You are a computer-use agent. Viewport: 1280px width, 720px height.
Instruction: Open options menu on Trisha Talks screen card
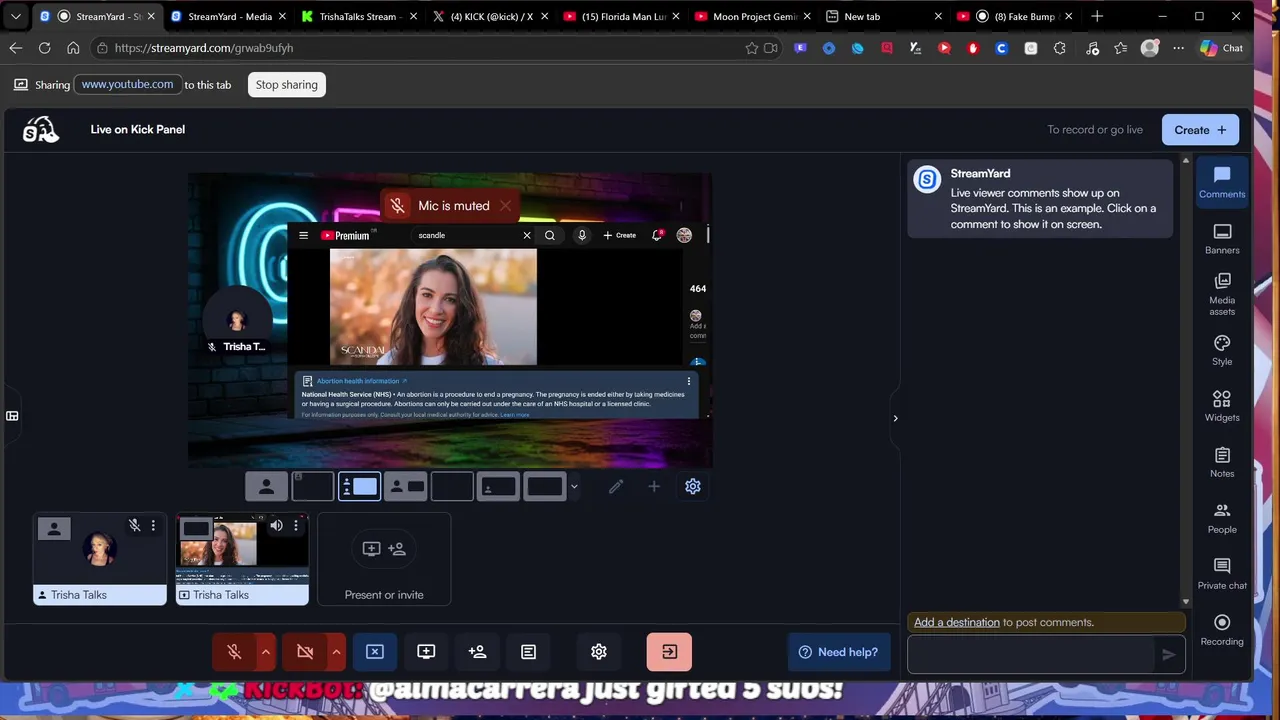pos(296,525)
